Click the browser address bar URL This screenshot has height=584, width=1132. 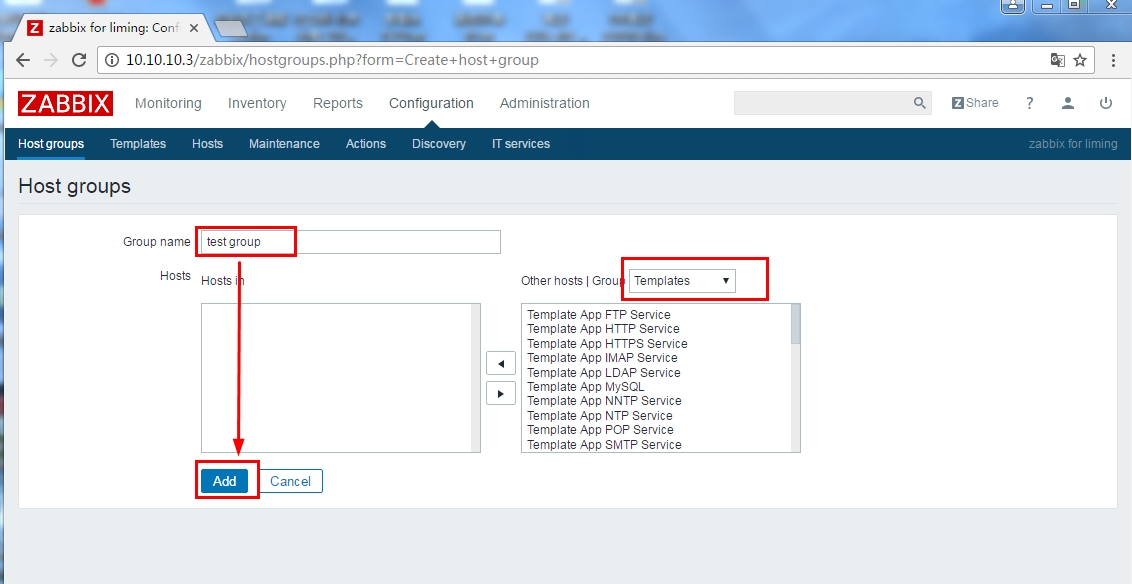[x=332, y=60]
